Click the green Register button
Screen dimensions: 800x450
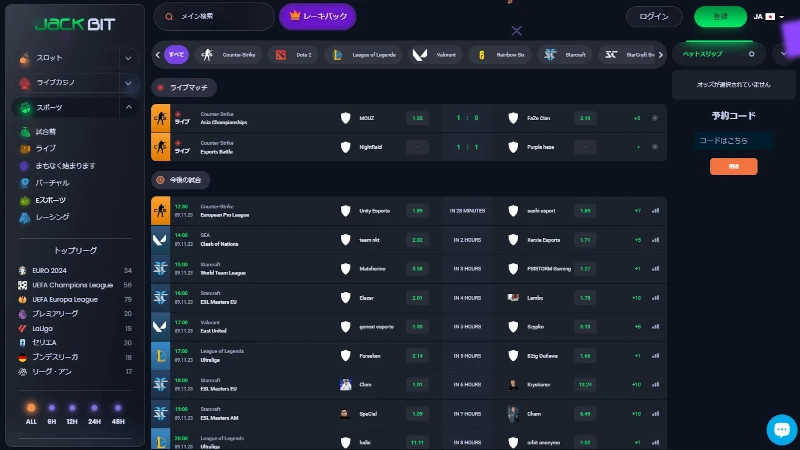coord(720,16)
